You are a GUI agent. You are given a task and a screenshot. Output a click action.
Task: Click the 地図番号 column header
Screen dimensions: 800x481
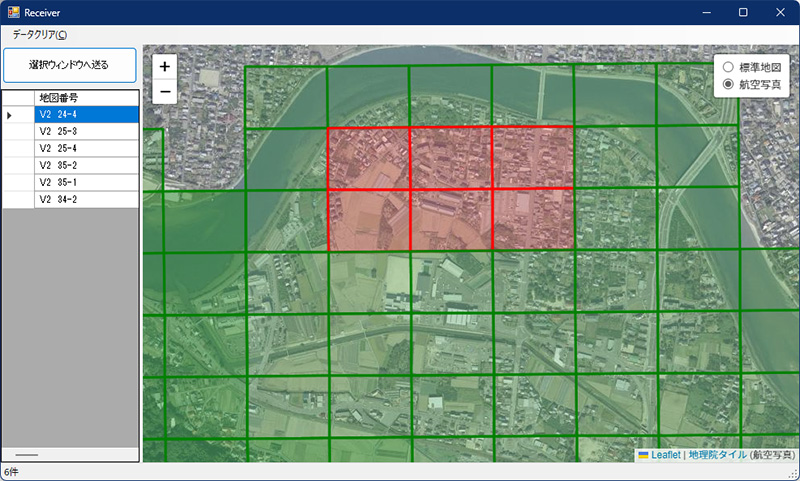click(x=86, y=98)
